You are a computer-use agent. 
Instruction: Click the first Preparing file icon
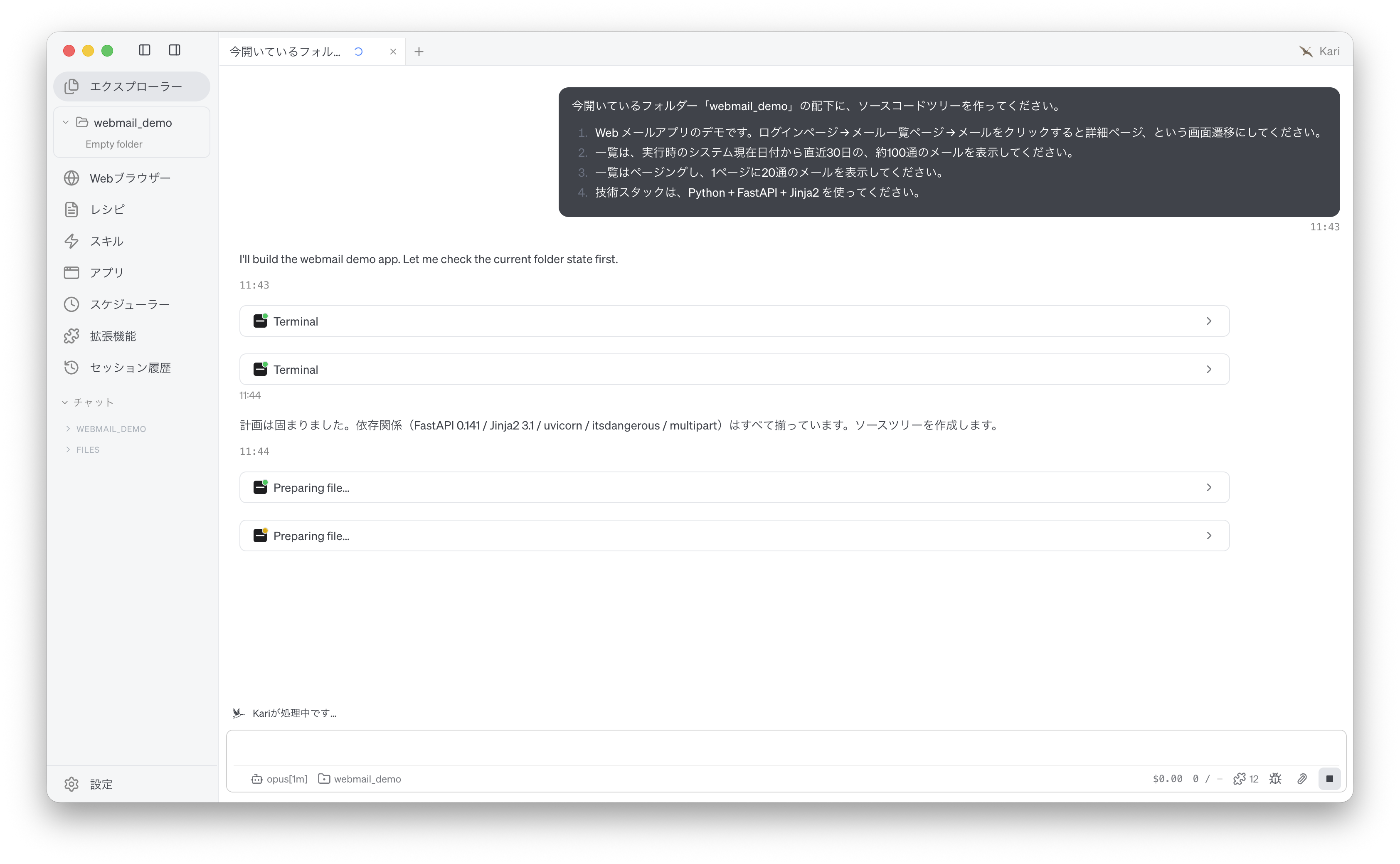[x=261, y=487]
